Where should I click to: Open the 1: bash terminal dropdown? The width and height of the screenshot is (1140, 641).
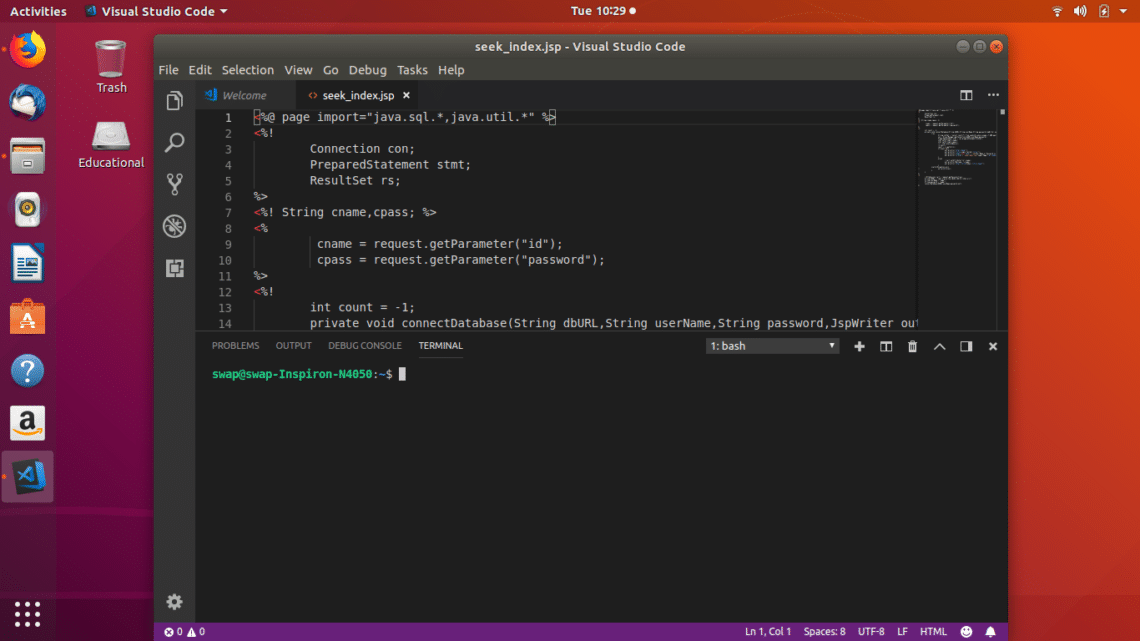pyautogui.click(x=772, y=346)
